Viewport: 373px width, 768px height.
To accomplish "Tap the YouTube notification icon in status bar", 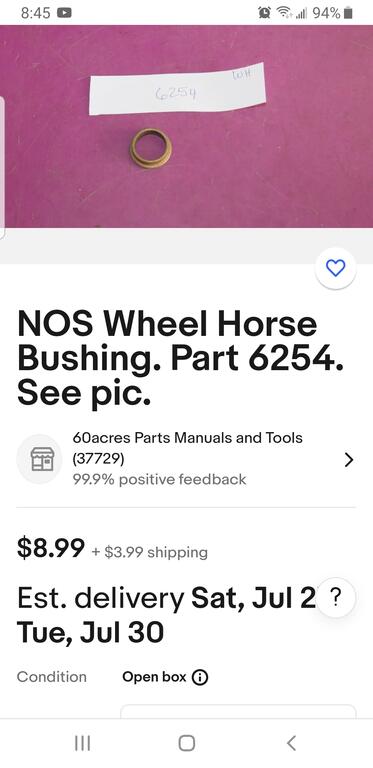I will click(65, 13).
